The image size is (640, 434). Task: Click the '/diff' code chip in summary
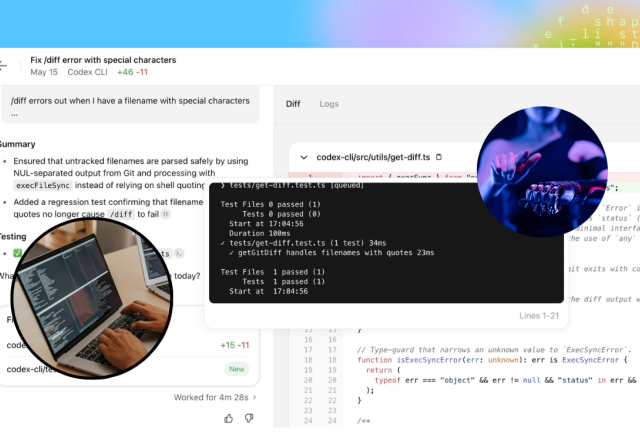[121, 214]
